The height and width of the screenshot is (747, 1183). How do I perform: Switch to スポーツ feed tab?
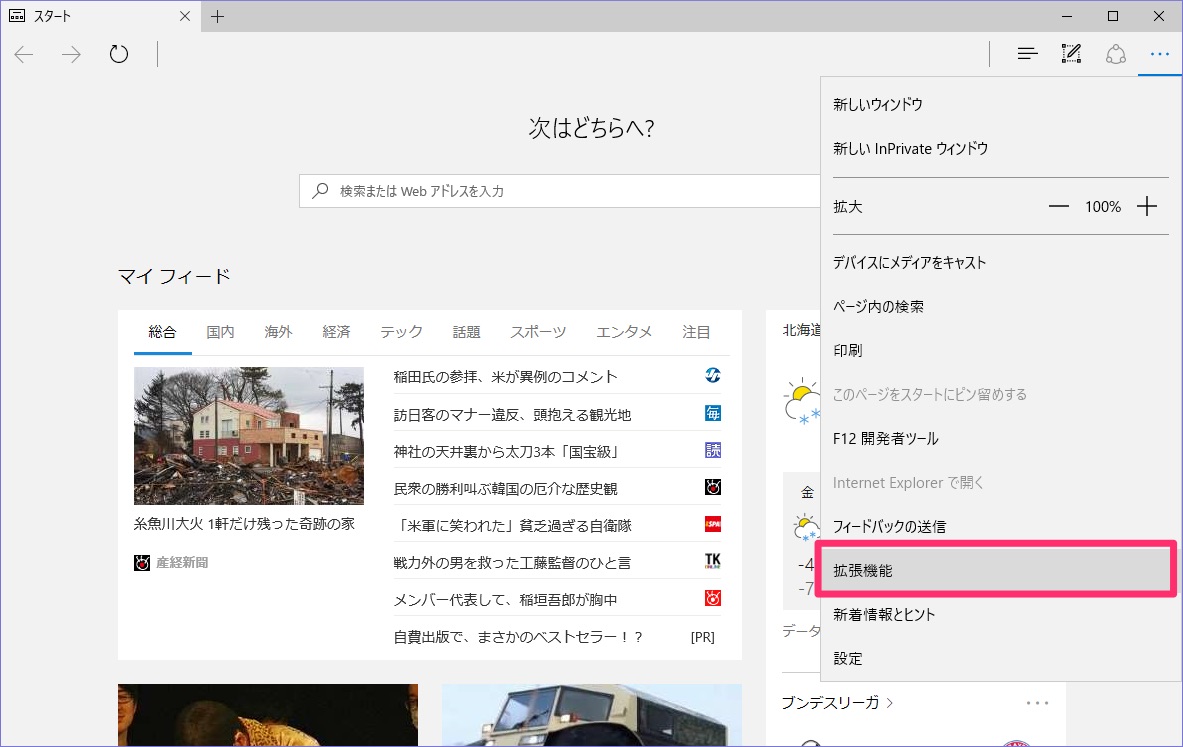tap(538, 332)
